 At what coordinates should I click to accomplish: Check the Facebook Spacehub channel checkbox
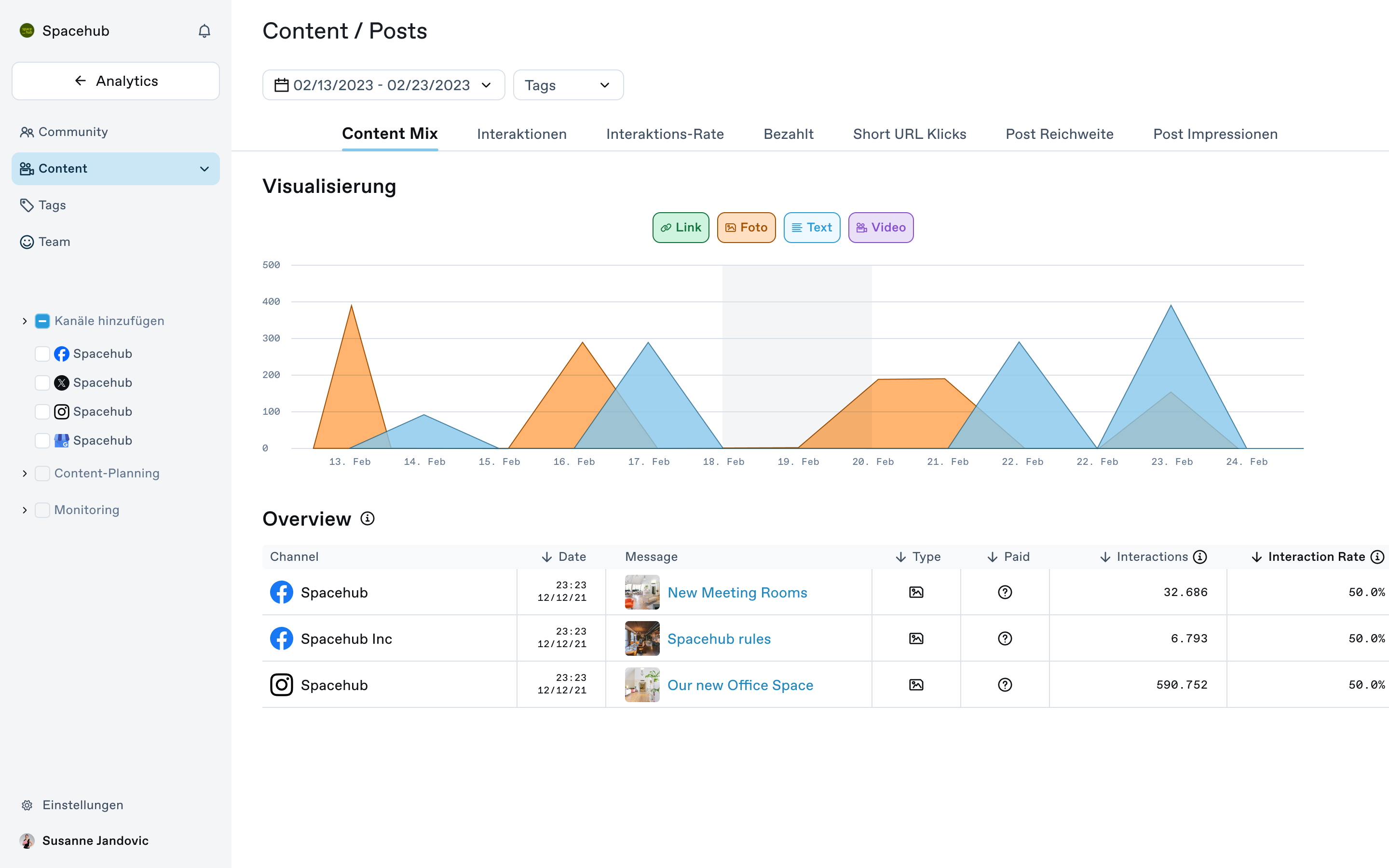tap(42, 353)
